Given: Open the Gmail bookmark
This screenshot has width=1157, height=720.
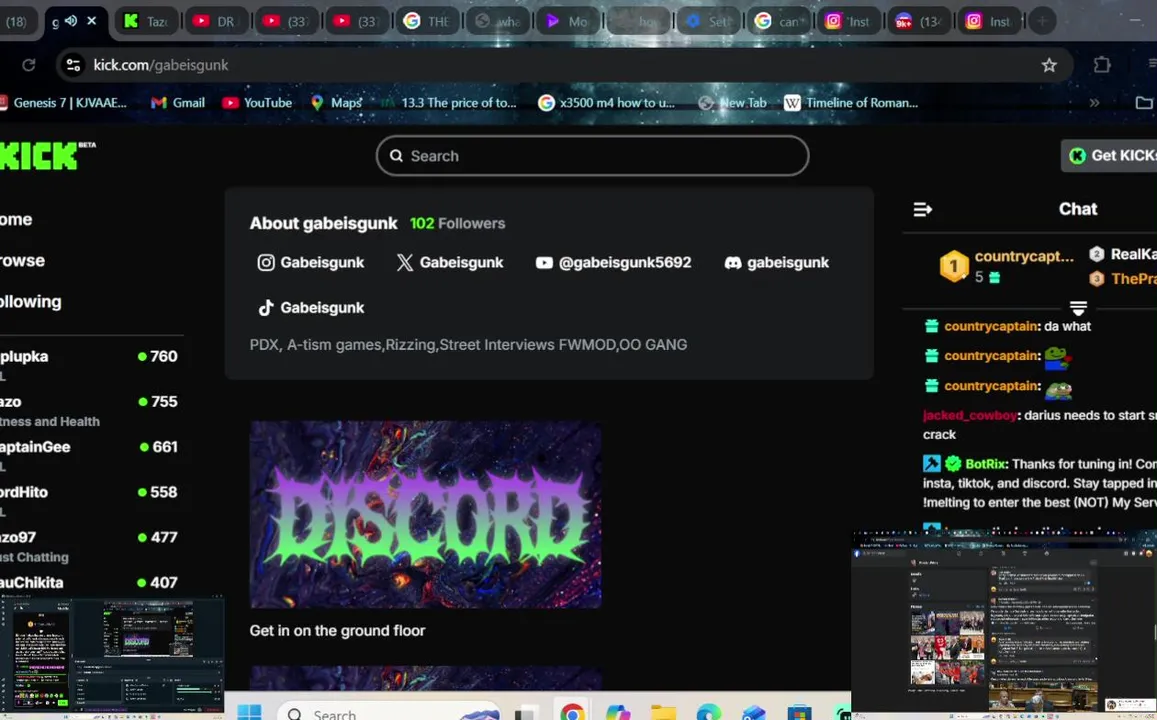Looking at the screenshot, I should point(178,103).
